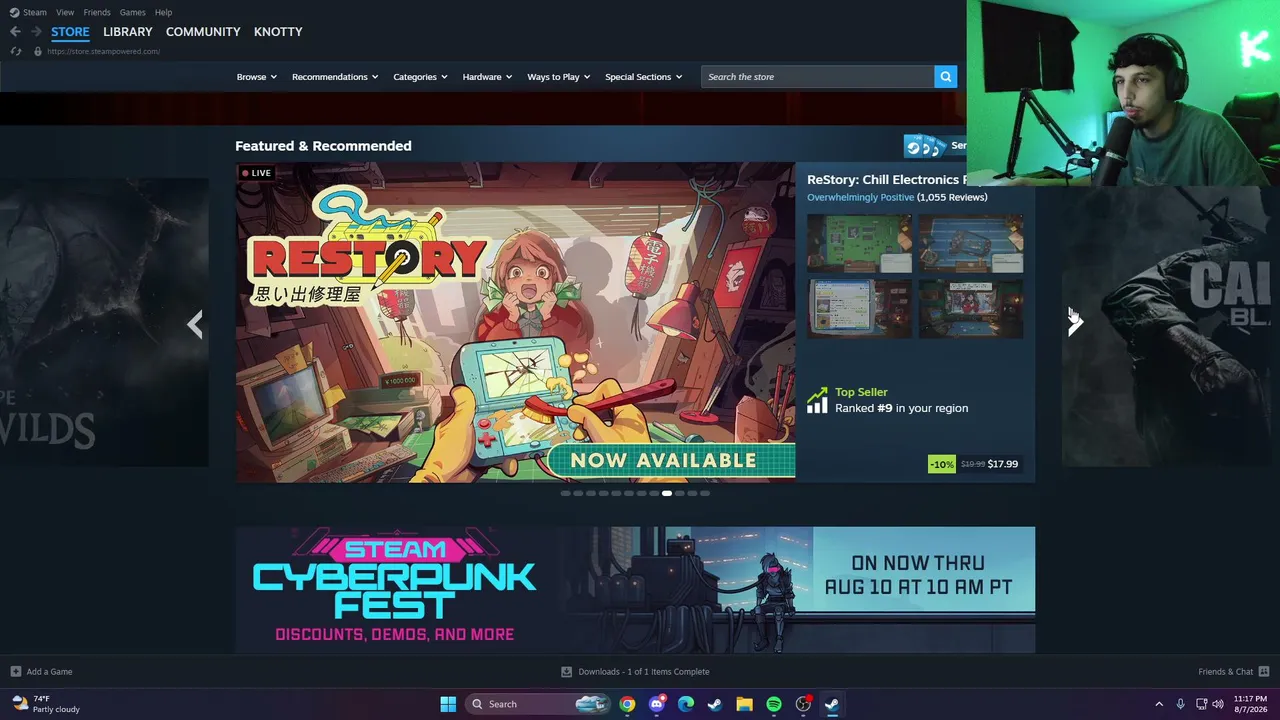Screen dimensions: 1280x720
Task: Submit the store search with the magnifier button
Action: coord(945,77)
